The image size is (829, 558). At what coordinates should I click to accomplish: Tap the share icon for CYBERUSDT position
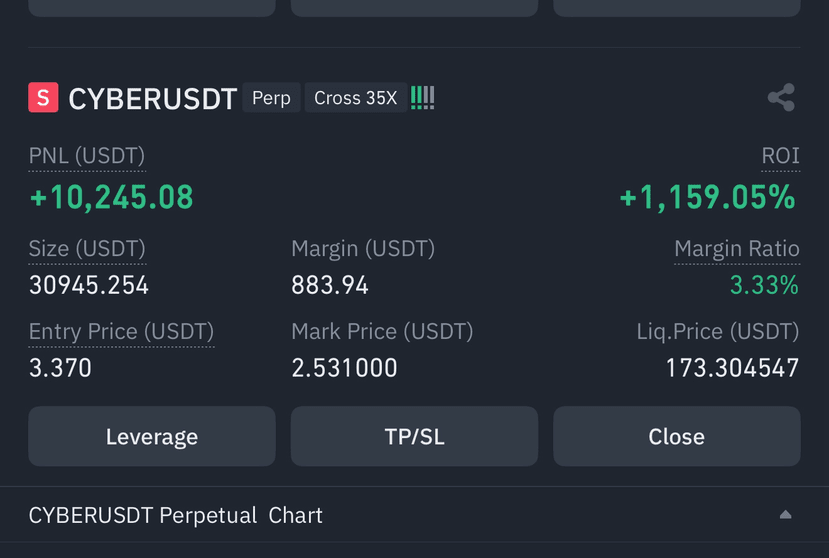click(781, 97)
